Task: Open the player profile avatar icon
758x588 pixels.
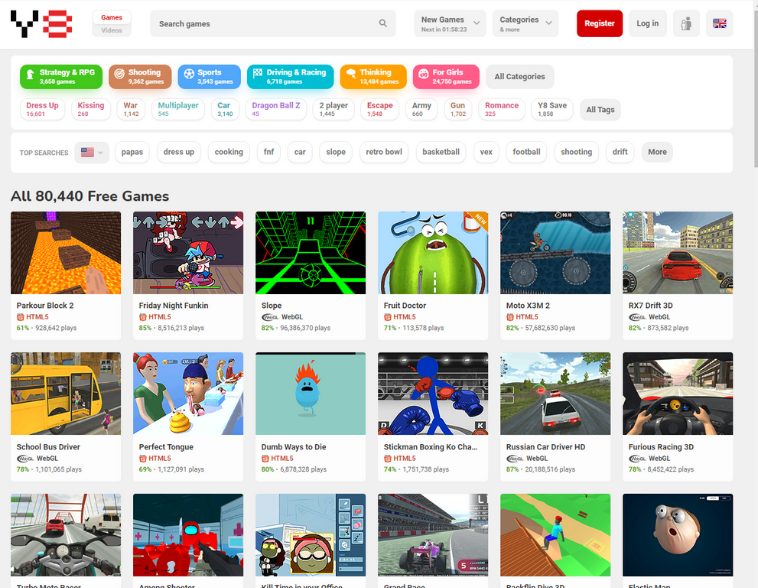Action: click(686, 23)
